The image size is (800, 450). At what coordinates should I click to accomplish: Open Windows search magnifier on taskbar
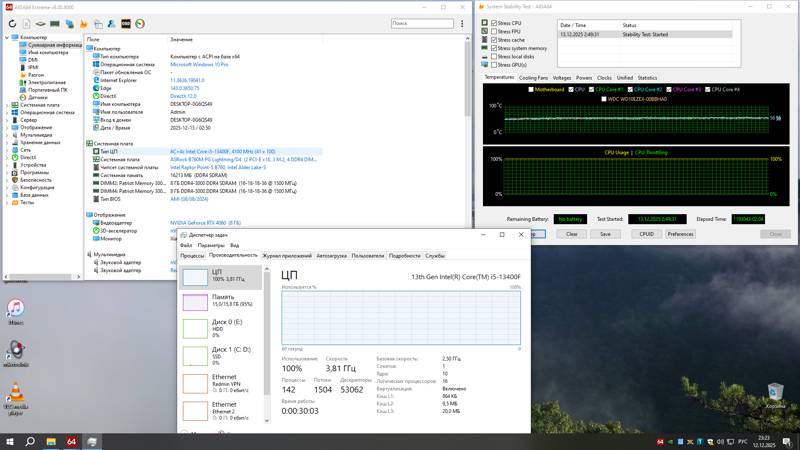tap(30, 441)
